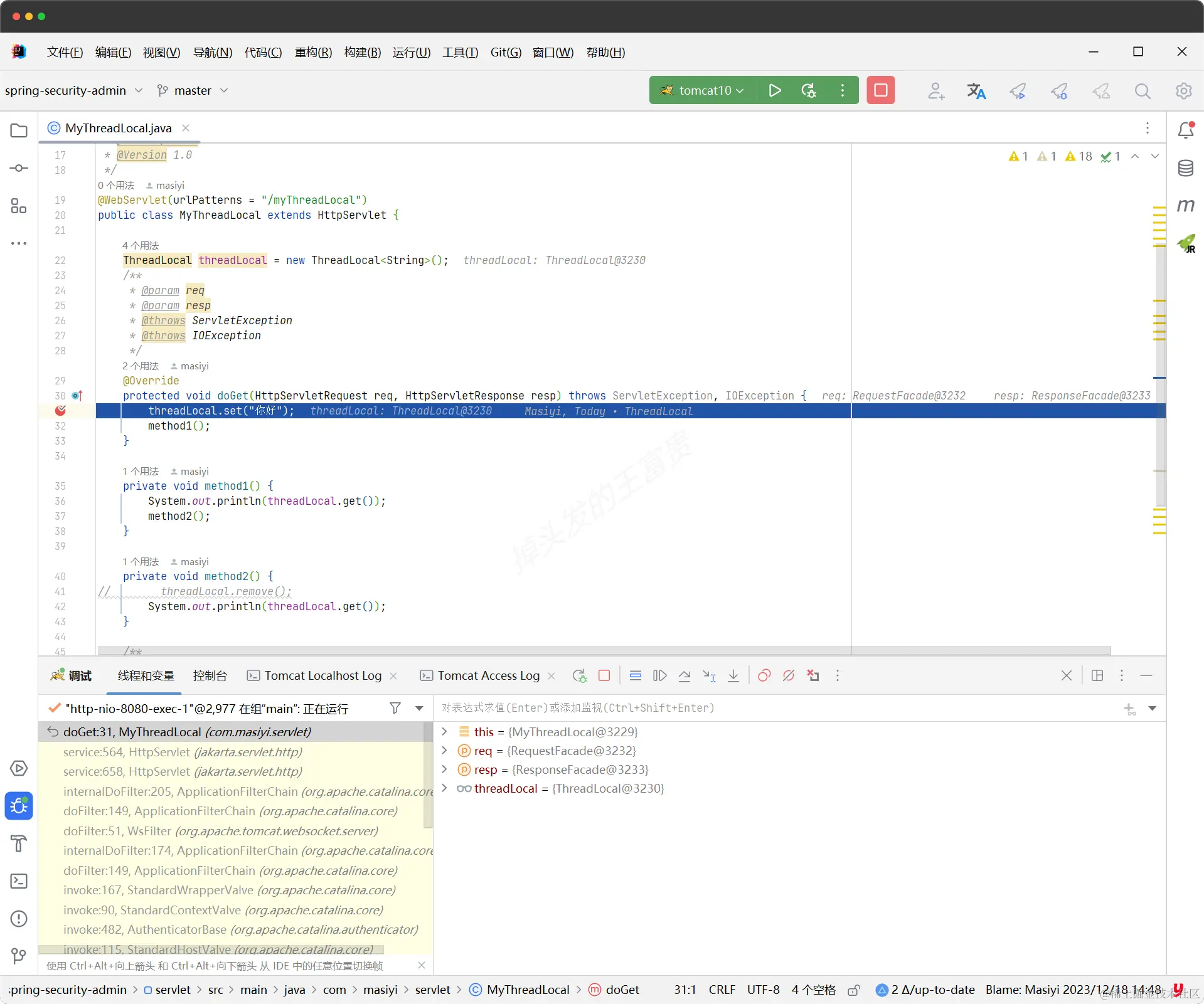Click the View Breakpoints icon in the debug toolbar
1204x1004 pixels.
(764, 675)
